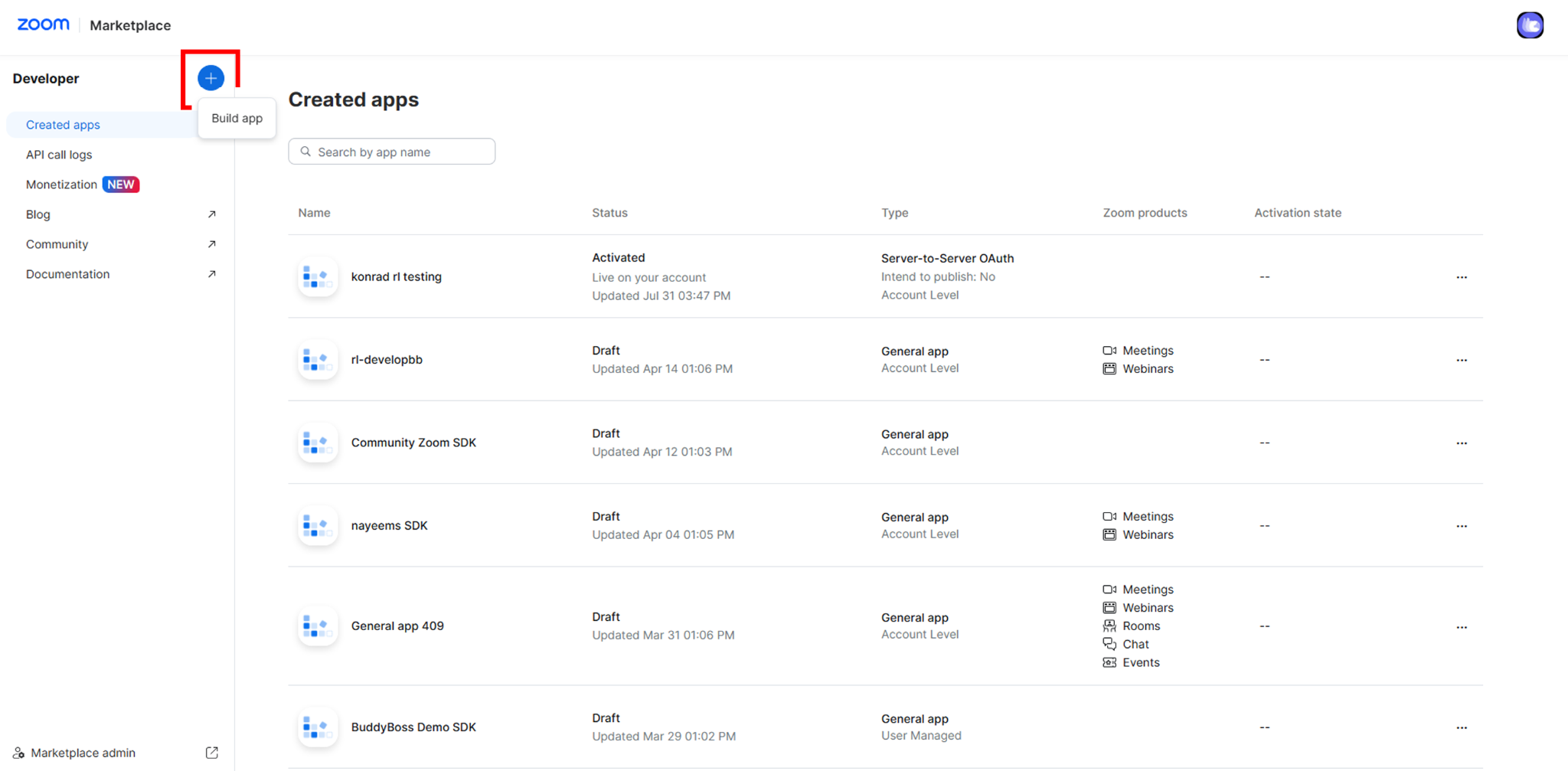Open the Documentation external link arrow
Image resolution: width=1568 pixels, height=771 pixels.
point(212,274)
